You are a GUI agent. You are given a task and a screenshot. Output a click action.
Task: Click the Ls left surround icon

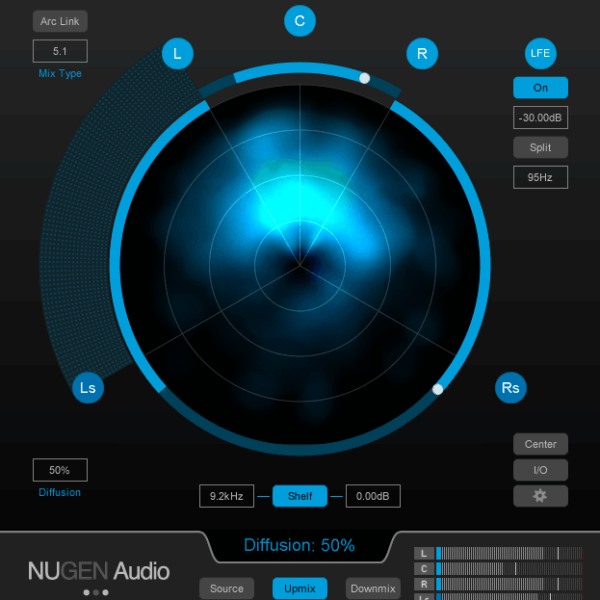tap(88, 387)
